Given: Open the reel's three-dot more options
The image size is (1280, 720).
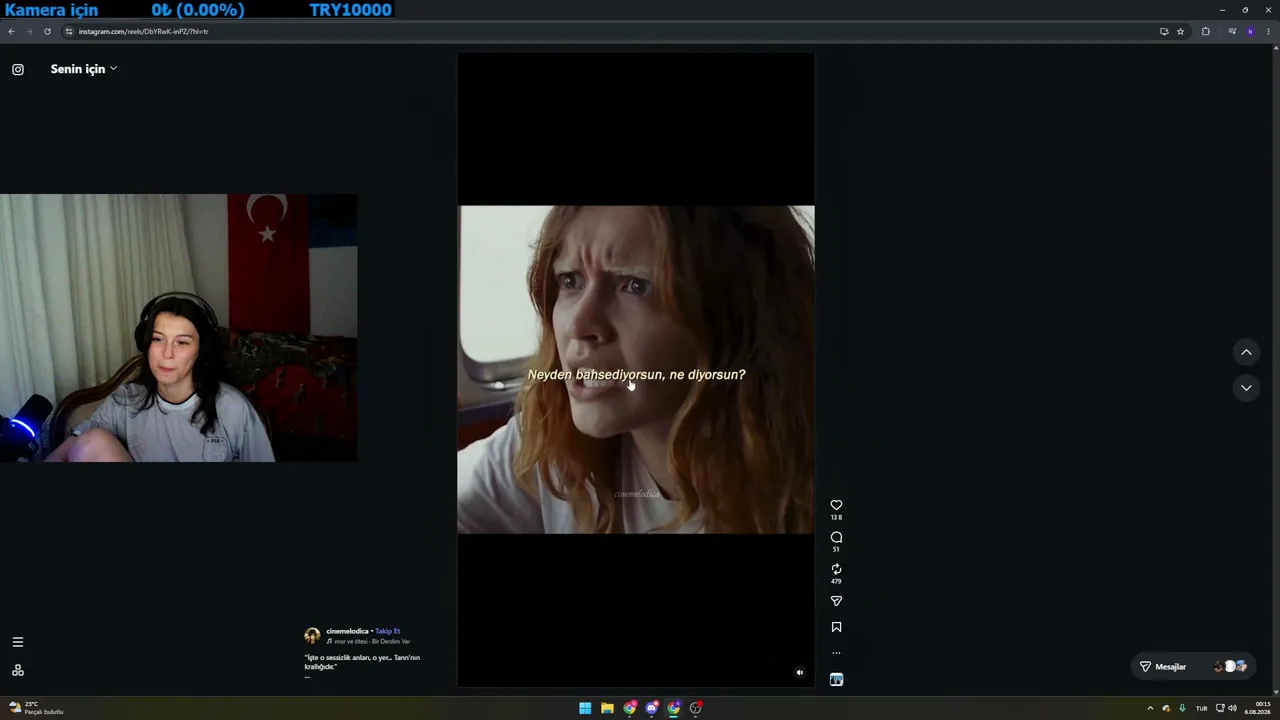Looking at the screenshot, I should (836, 653).
